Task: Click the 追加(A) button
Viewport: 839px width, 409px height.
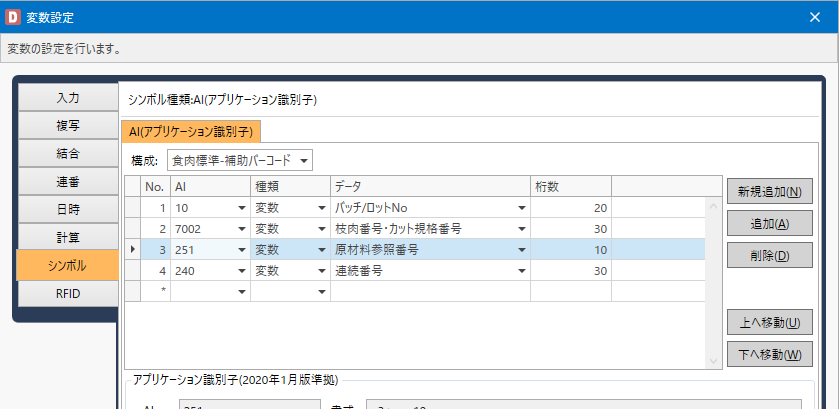Action: click(769, 224)
